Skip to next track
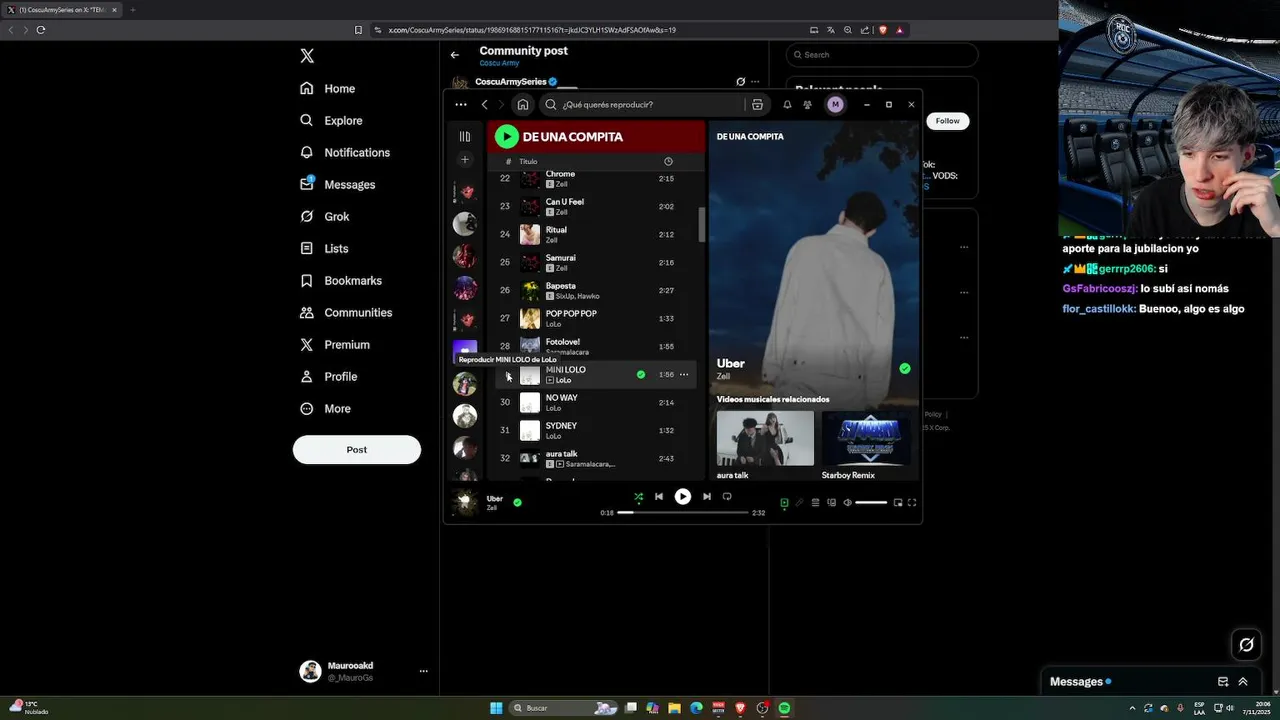Image resolution: width=1280 pixels, height=720 pixels. [x=706, y=496]
